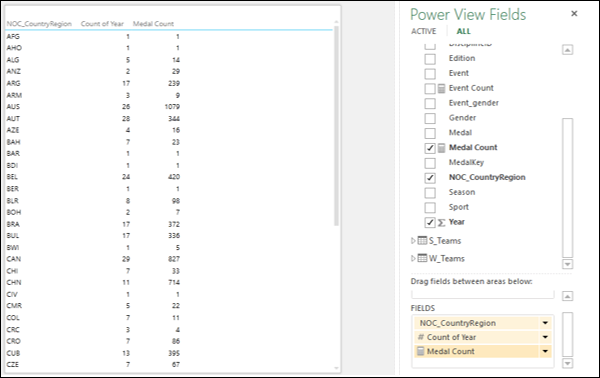Click the CAN country code cell

(13, 259)
